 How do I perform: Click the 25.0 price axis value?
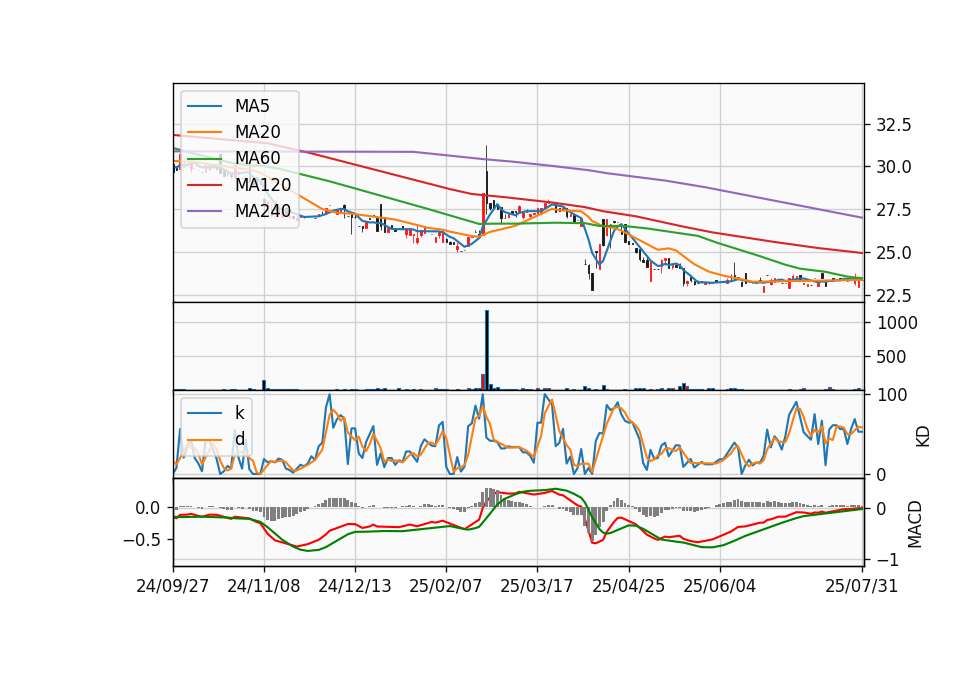click(894, 253)
